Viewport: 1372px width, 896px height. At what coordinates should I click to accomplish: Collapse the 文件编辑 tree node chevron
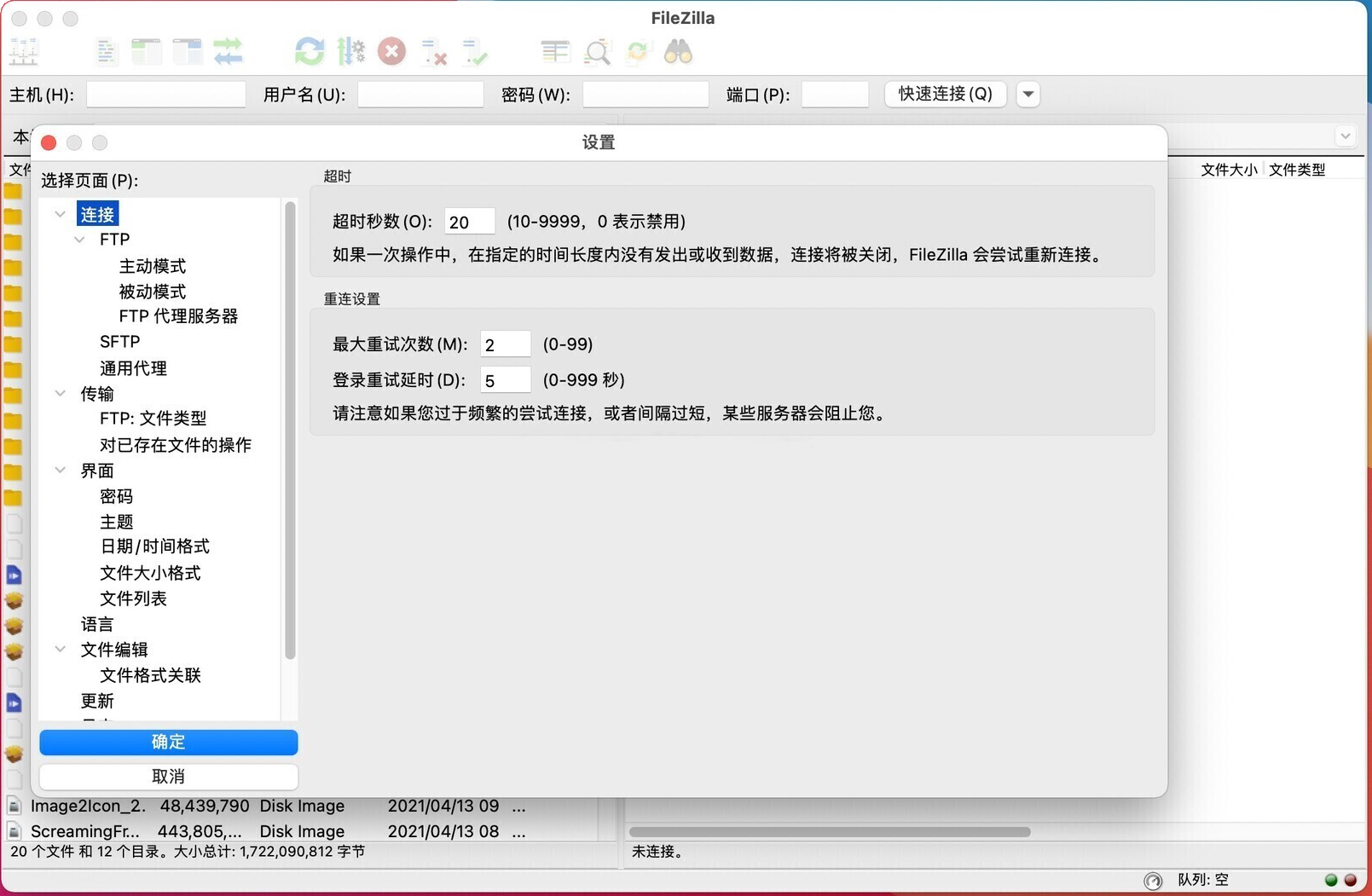pyautogui.click(x=61, y=650)
